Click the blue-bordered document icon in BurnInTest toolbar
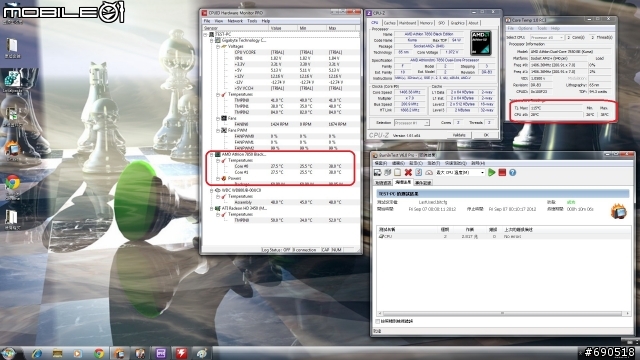Image resolution: width=640 pixels, height=360 pixels. pyautogui.click(x=418, y=173)
